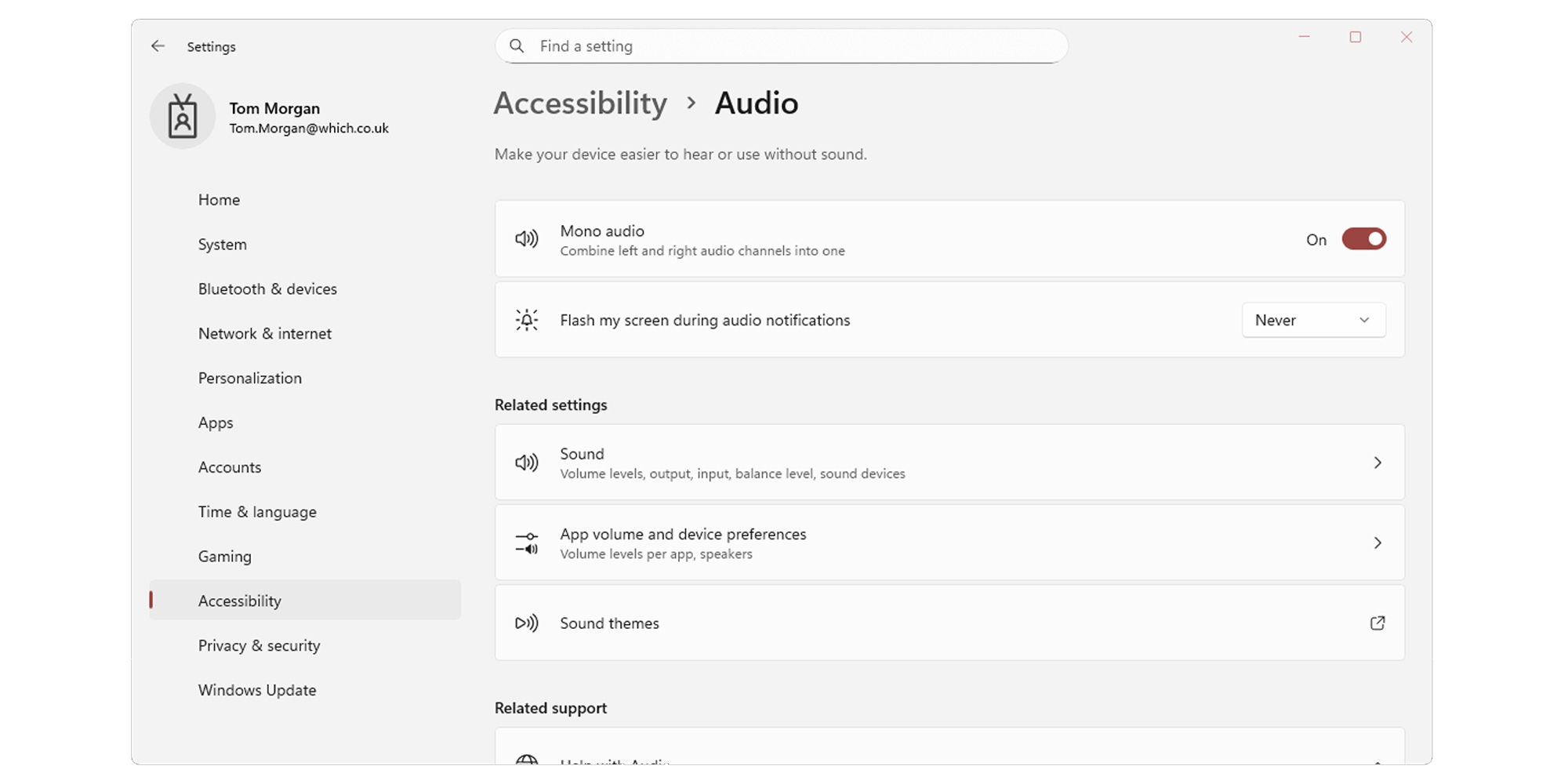Click the Accessibility breadcrumb link
Screen dimensions: 1568x784
coord(580,103)
